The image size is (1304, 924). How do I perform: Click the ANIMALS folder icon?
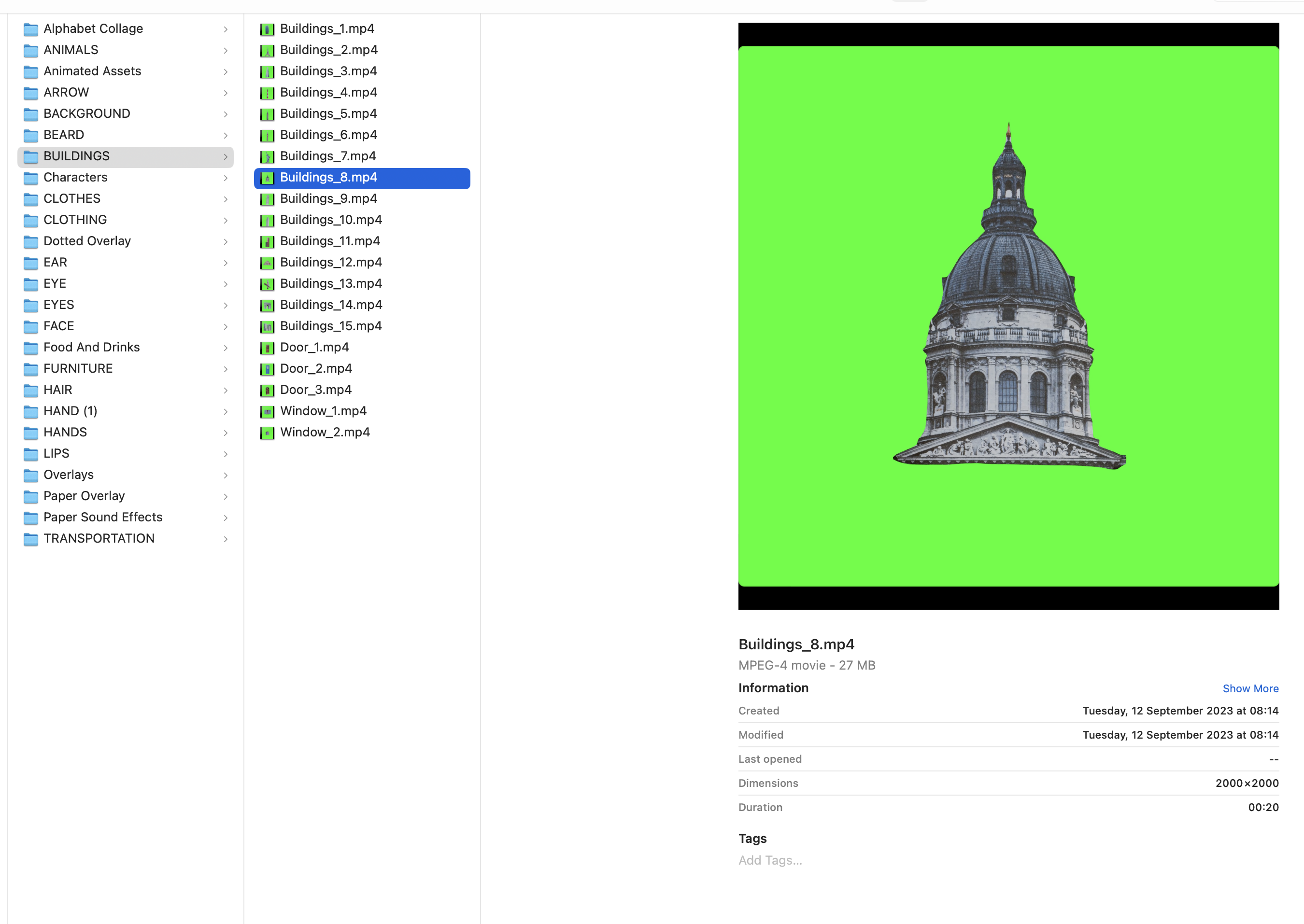pos(31,50)
